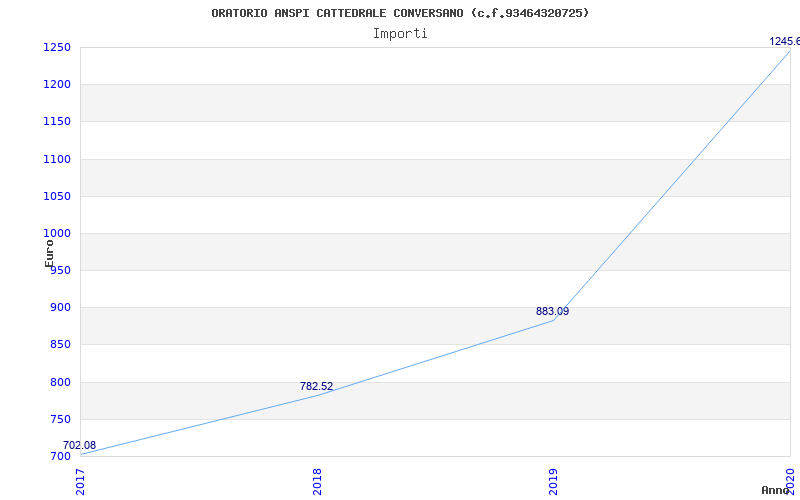Screen dimensions: 800x500
Task: Click the 850 y-axis tick label
Action: tap(60, 345)
